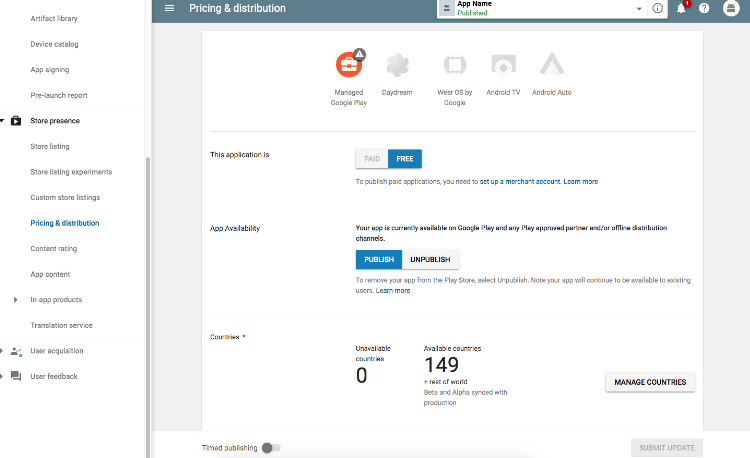Collapse the Store presence section
Image resolution: width=750 pixels, height=458 pixels.
(3, 121)
